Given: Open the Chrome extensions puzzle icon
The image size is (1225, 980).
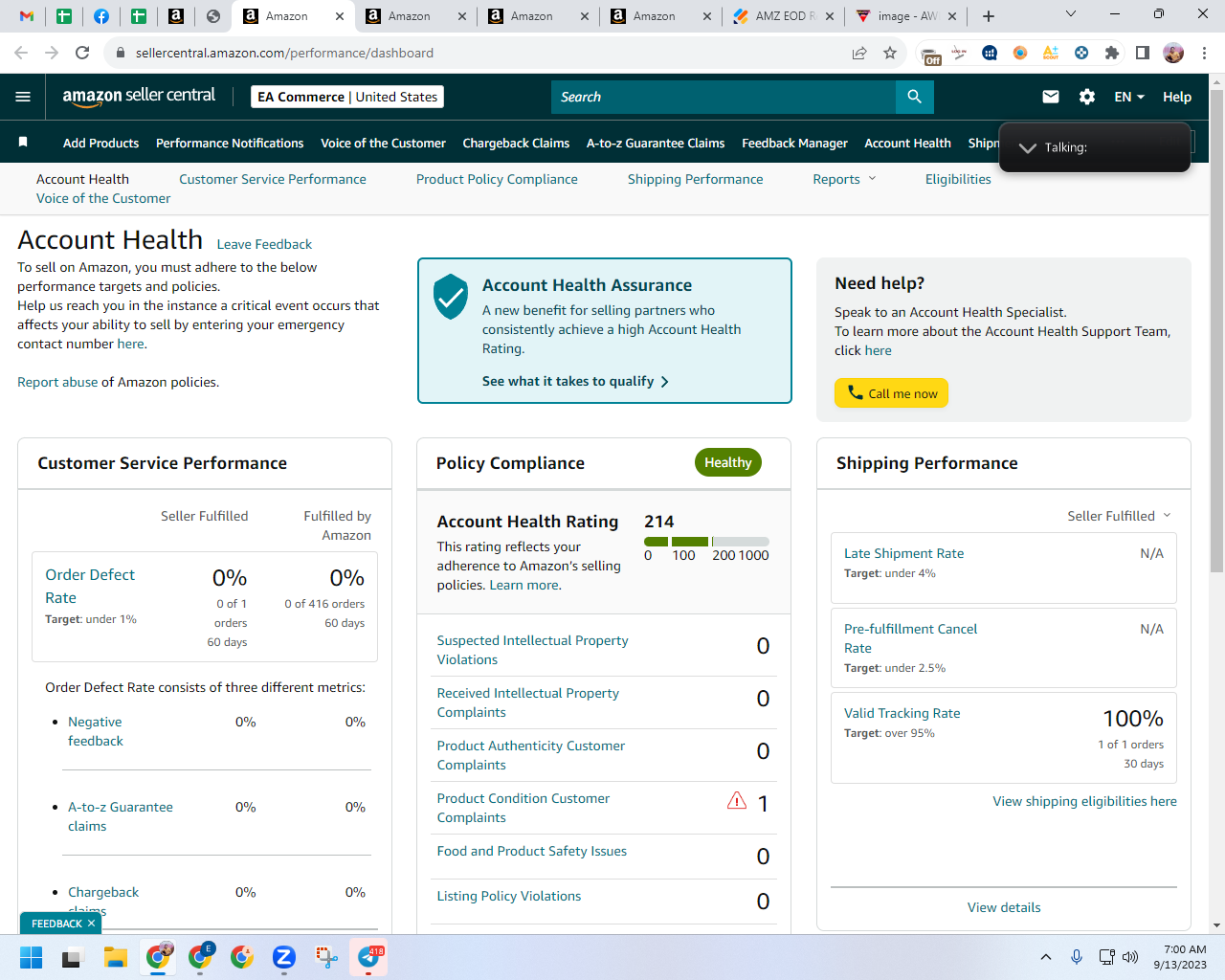Looking at the screenshot, I should pyautogui.click(x=1112, y=53).
